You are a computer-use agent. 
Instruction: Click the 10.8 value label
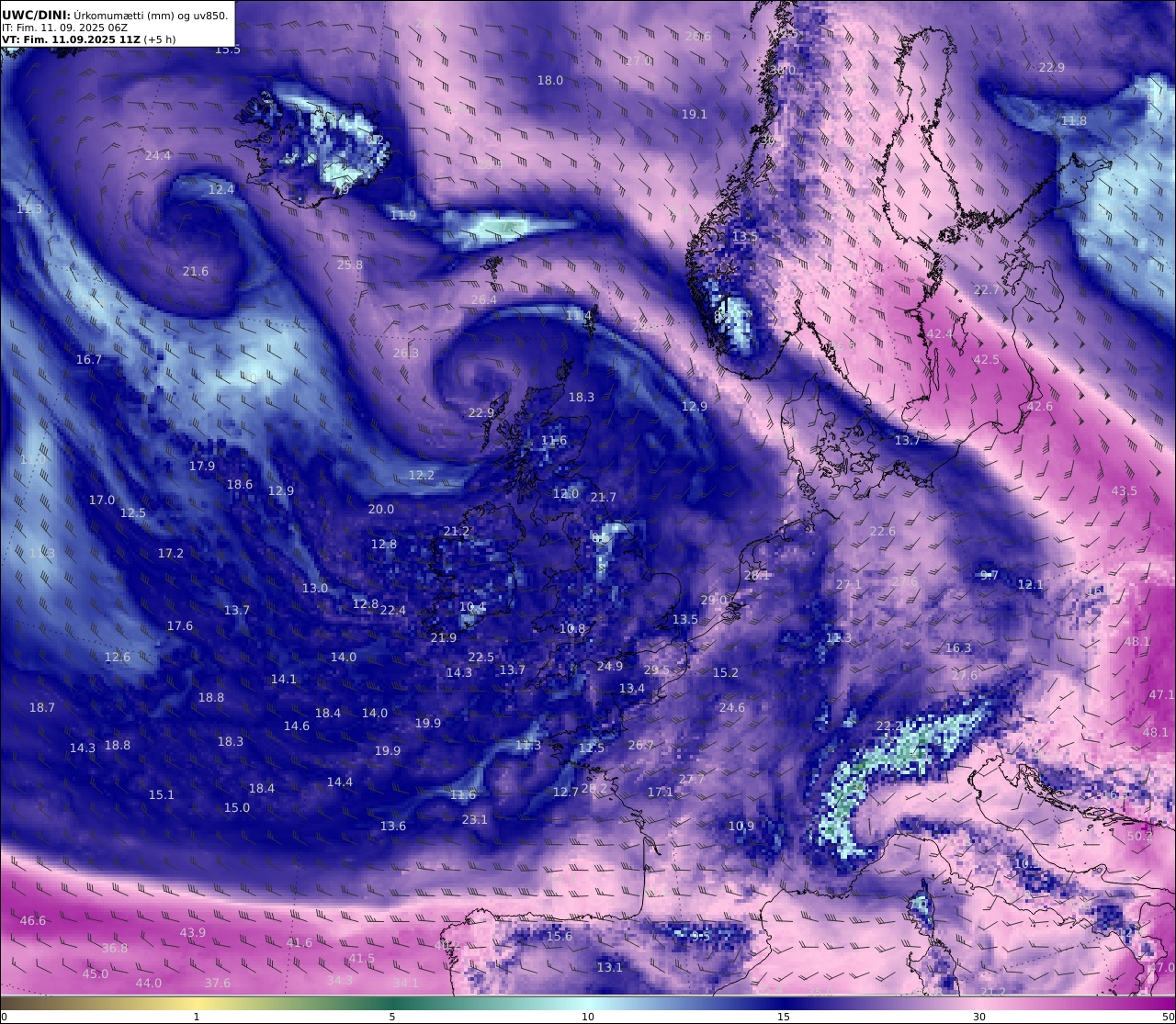pos(572,628)
